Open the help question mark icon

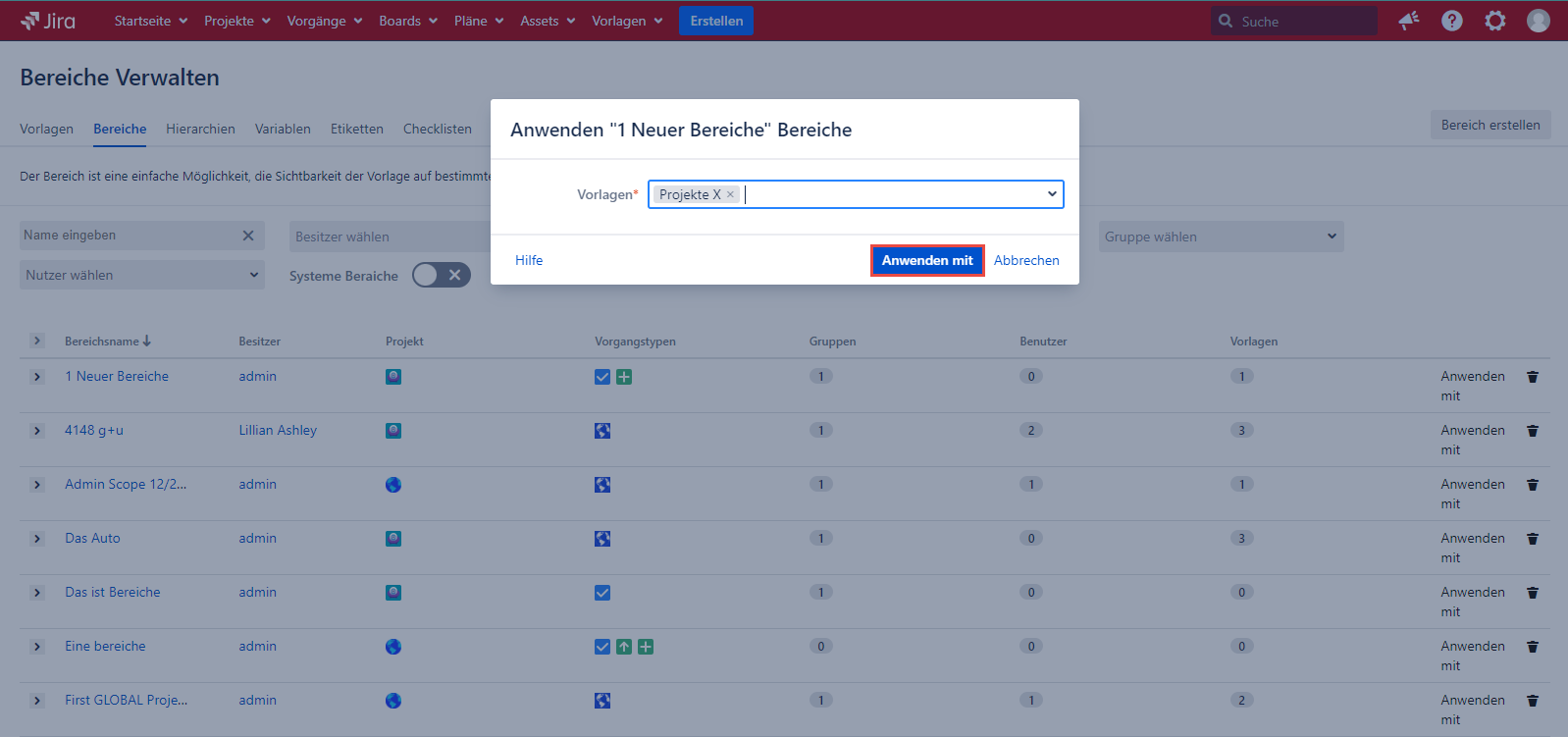(1452, 21)
